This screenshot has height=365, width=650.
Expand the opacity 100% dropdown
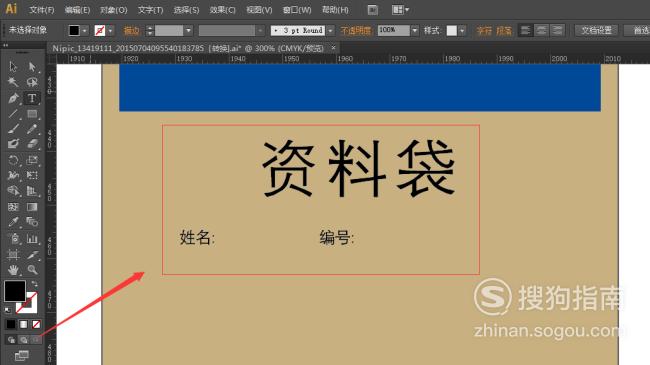tap(415, 31)
